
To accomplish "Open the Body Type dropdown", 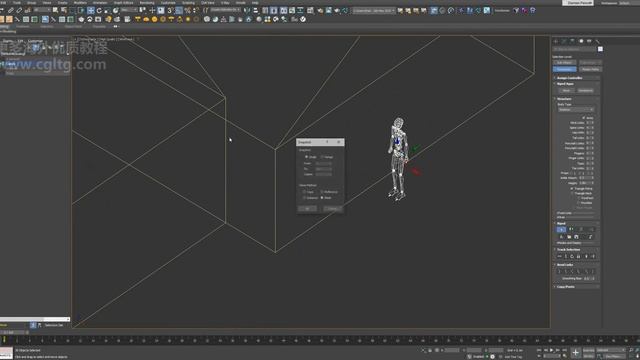I will [576, 109].
